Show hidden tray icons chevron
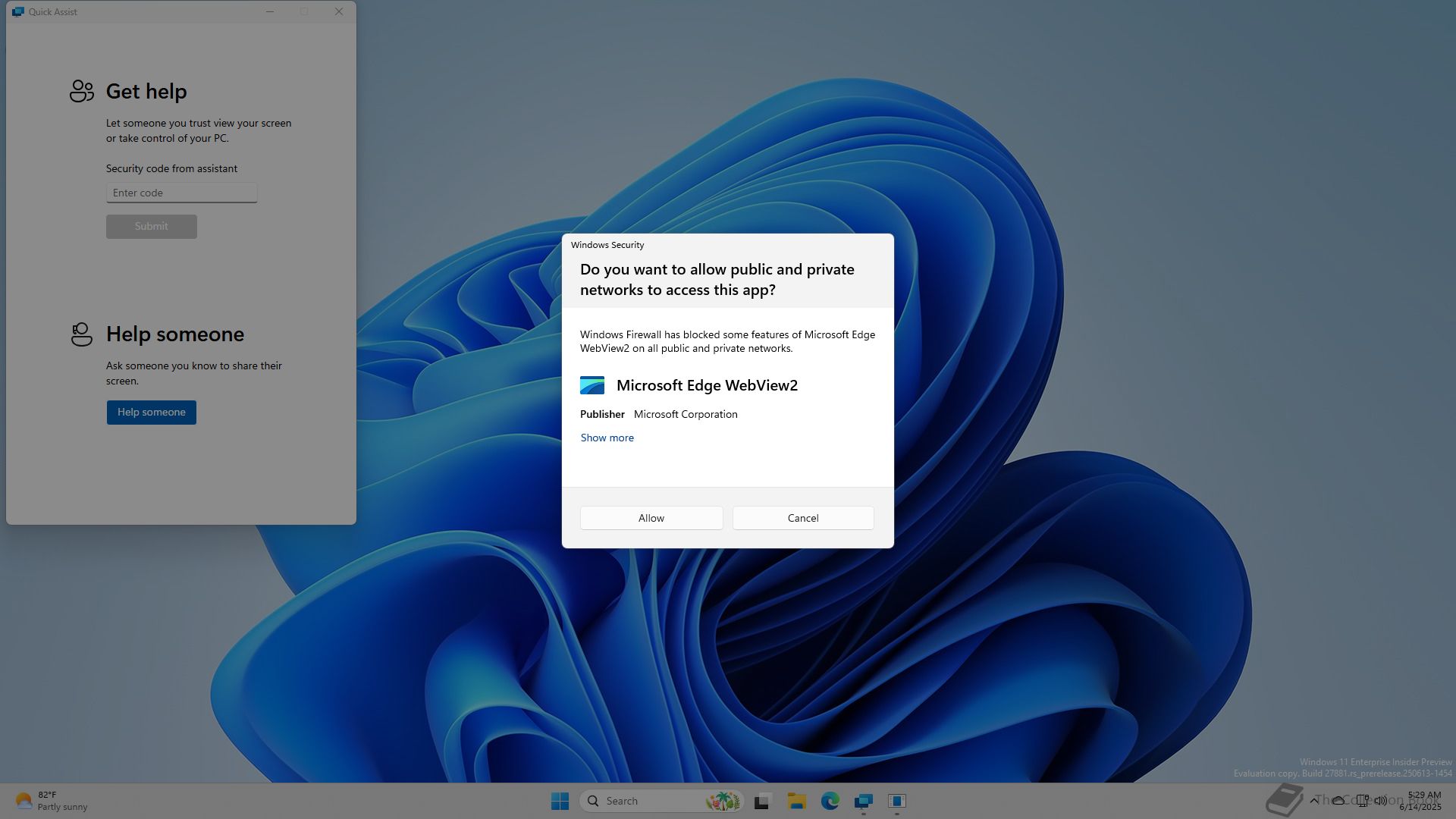The height and width of the screenshot is (819, 1456). 1313,800
